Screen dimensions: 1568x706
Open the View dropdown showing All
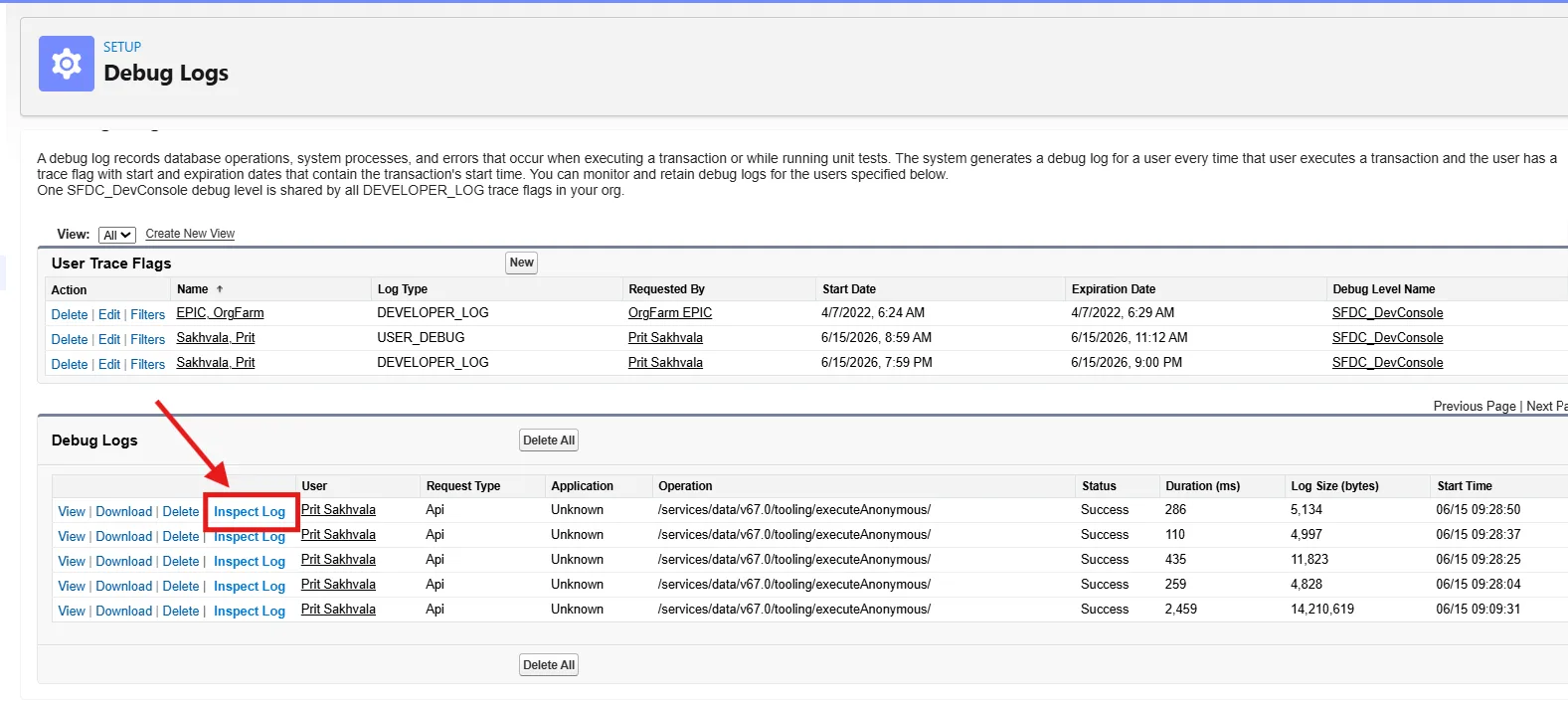tap(117, 235)
